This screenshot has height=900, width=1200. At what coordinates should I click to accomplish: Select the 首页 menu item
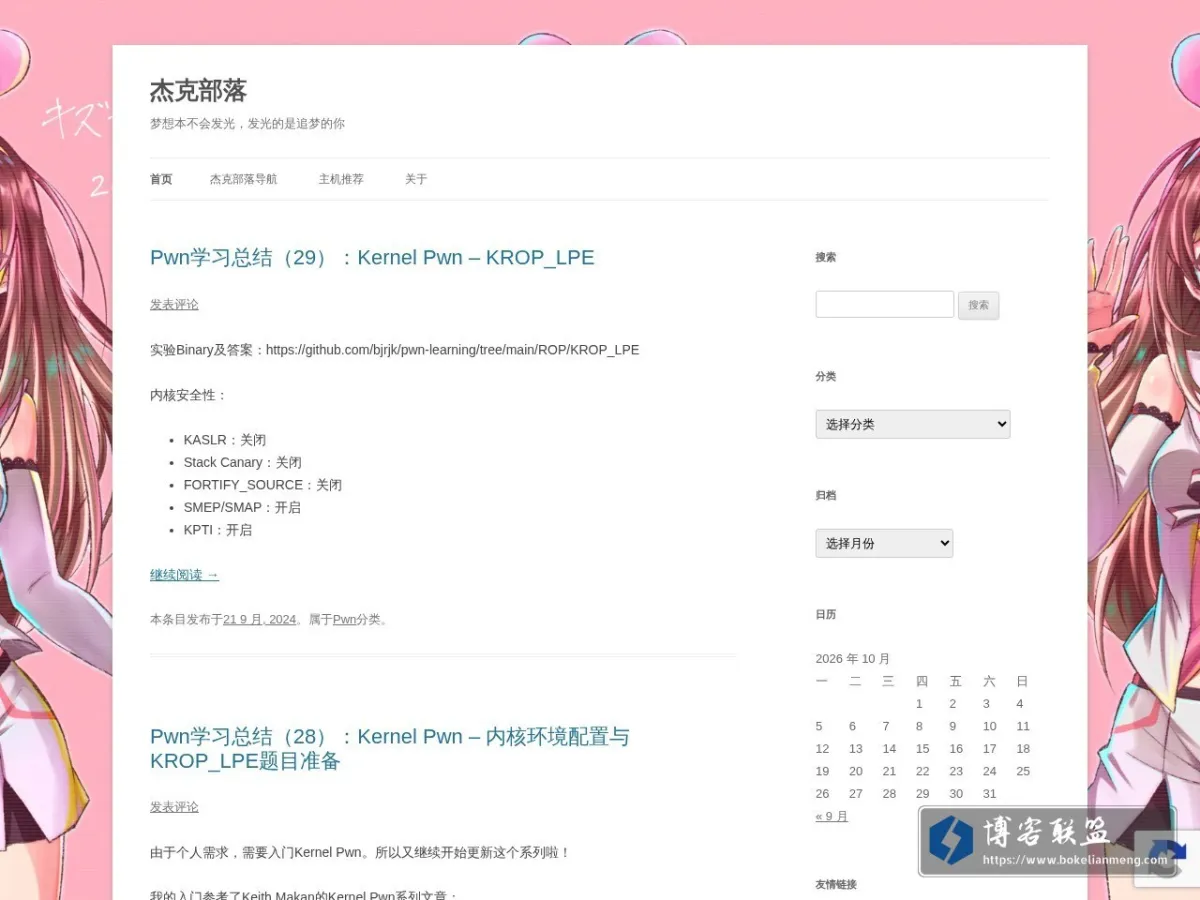pos(161,179)
